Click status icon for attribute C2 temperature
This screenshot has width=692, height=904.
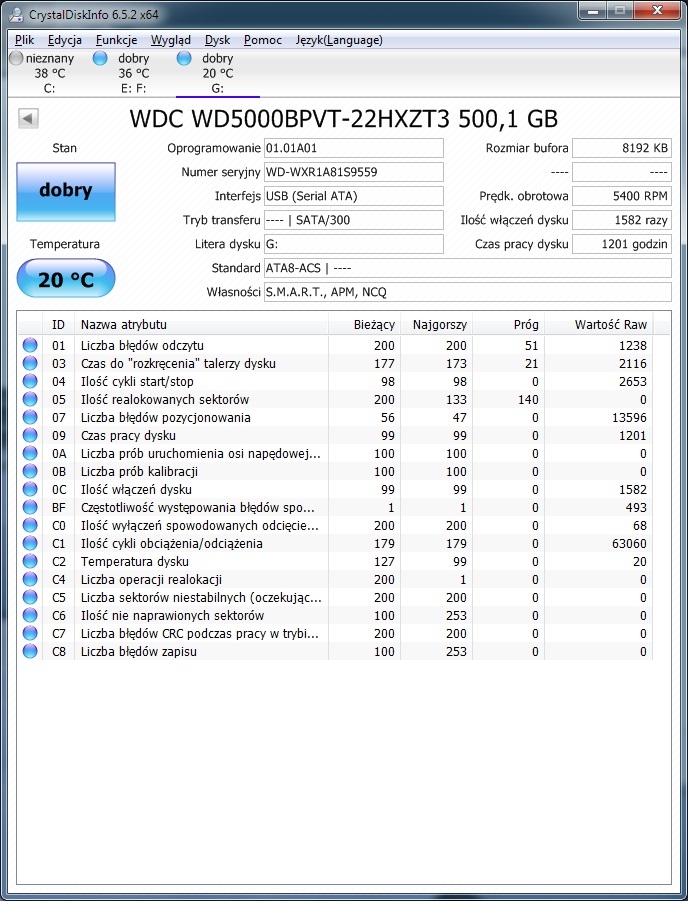[x=30, y=562]
